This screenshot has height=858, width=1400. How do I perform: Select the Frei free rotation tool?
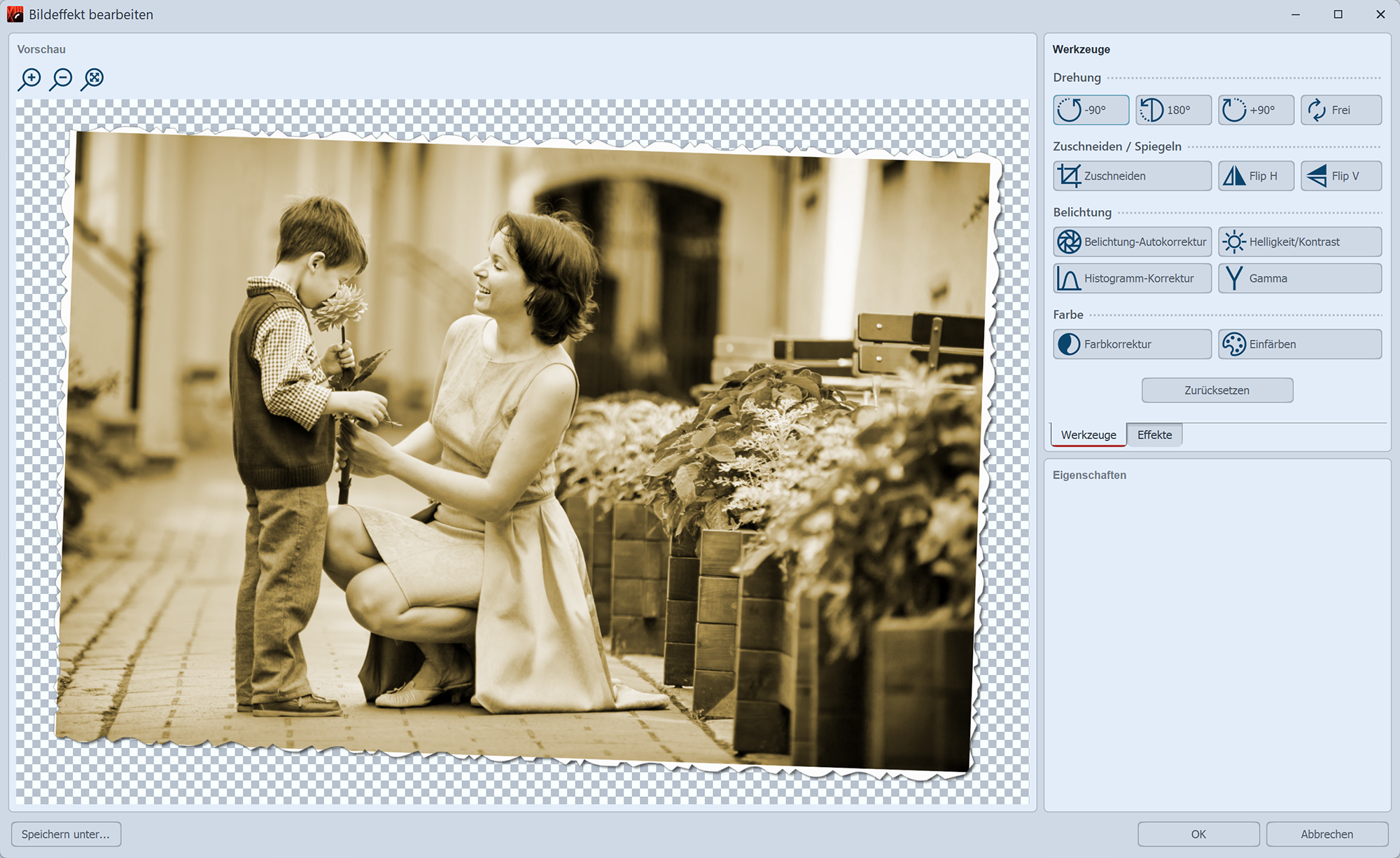1340,110
